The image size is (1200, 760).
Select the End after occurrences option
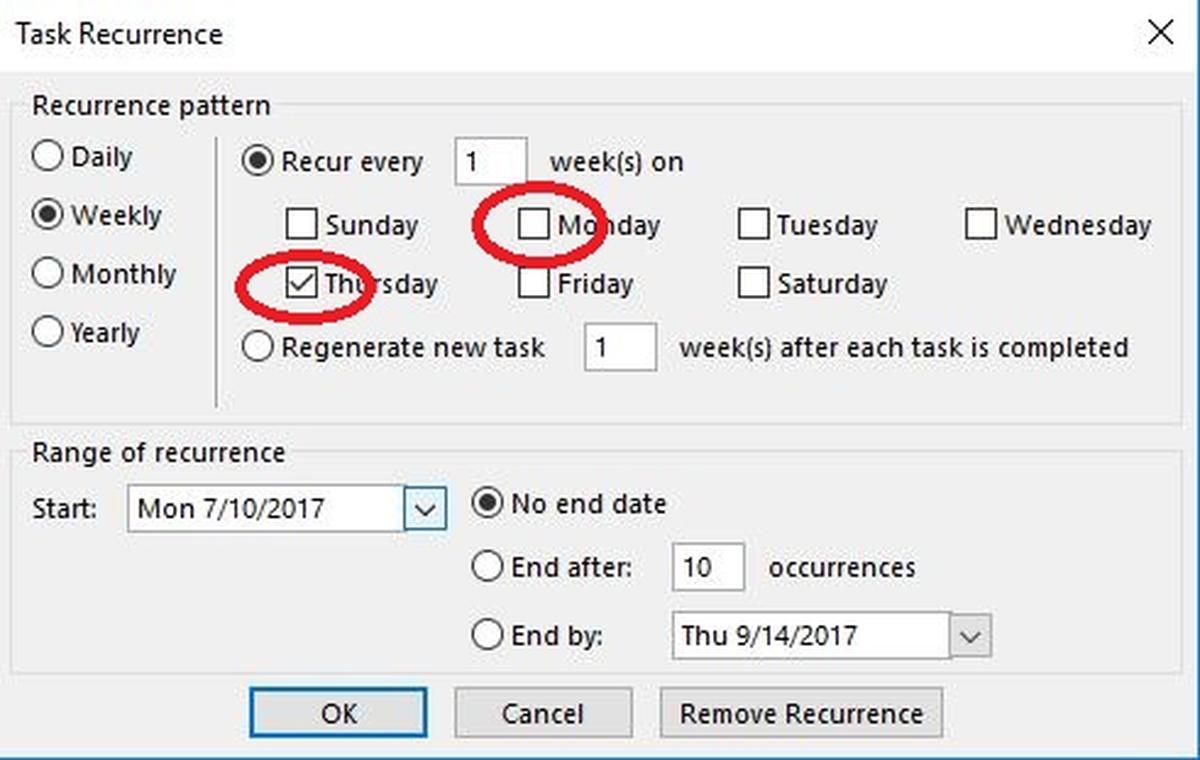tap(487, 568)
